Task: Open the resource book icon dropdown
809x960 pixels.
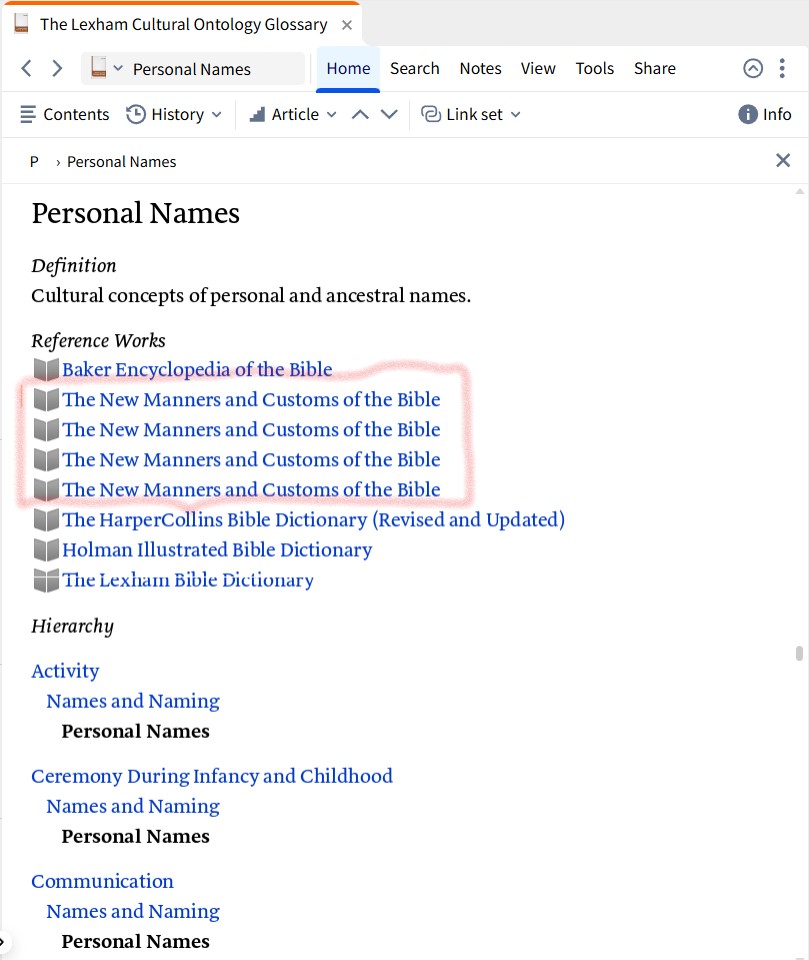Action: 107,68
